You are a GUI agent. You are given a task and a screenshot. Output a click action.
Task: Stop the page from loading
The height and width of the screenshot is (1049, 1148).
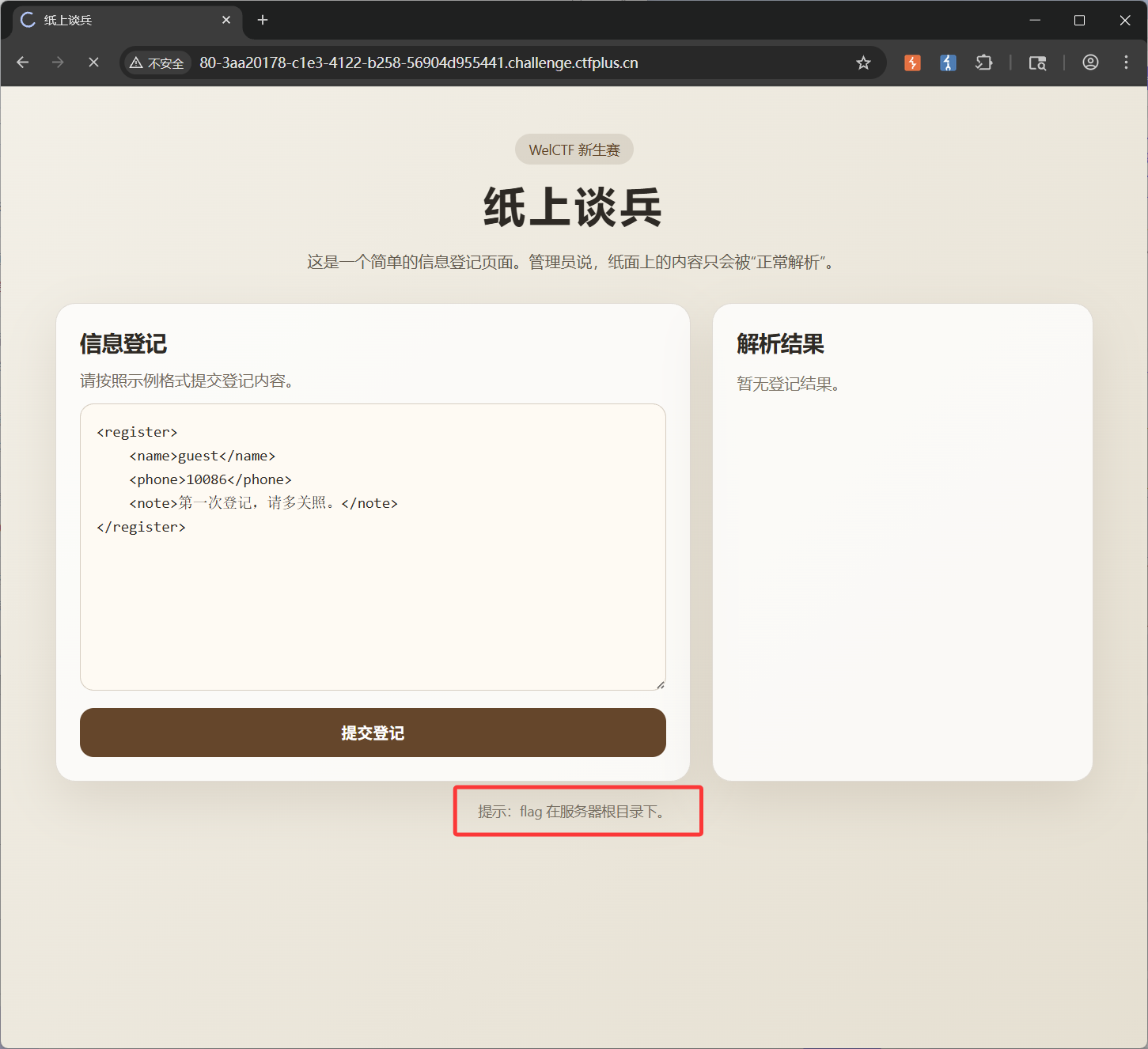(x=93, y=62)
